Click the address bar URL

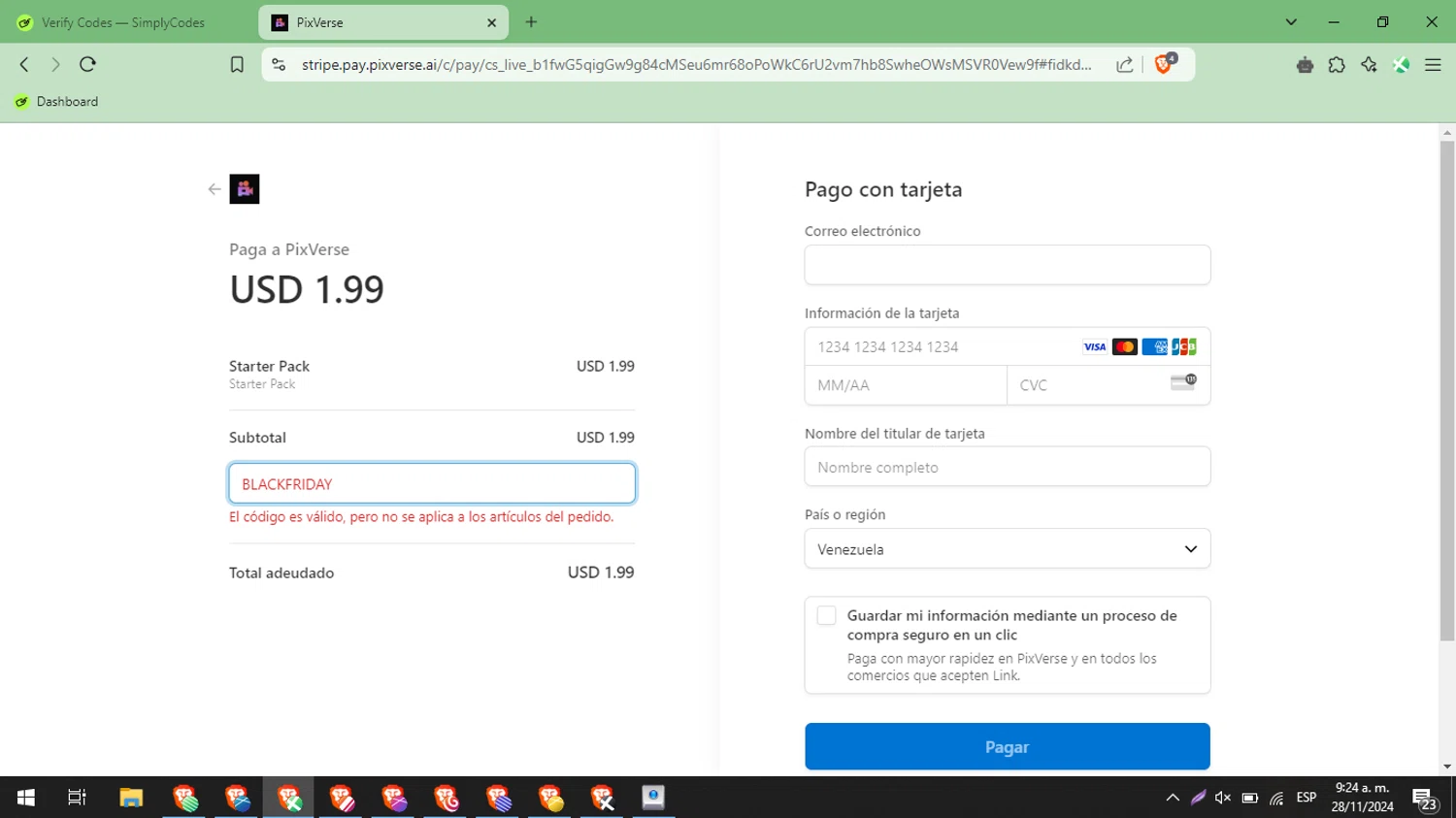click(696, 65)
